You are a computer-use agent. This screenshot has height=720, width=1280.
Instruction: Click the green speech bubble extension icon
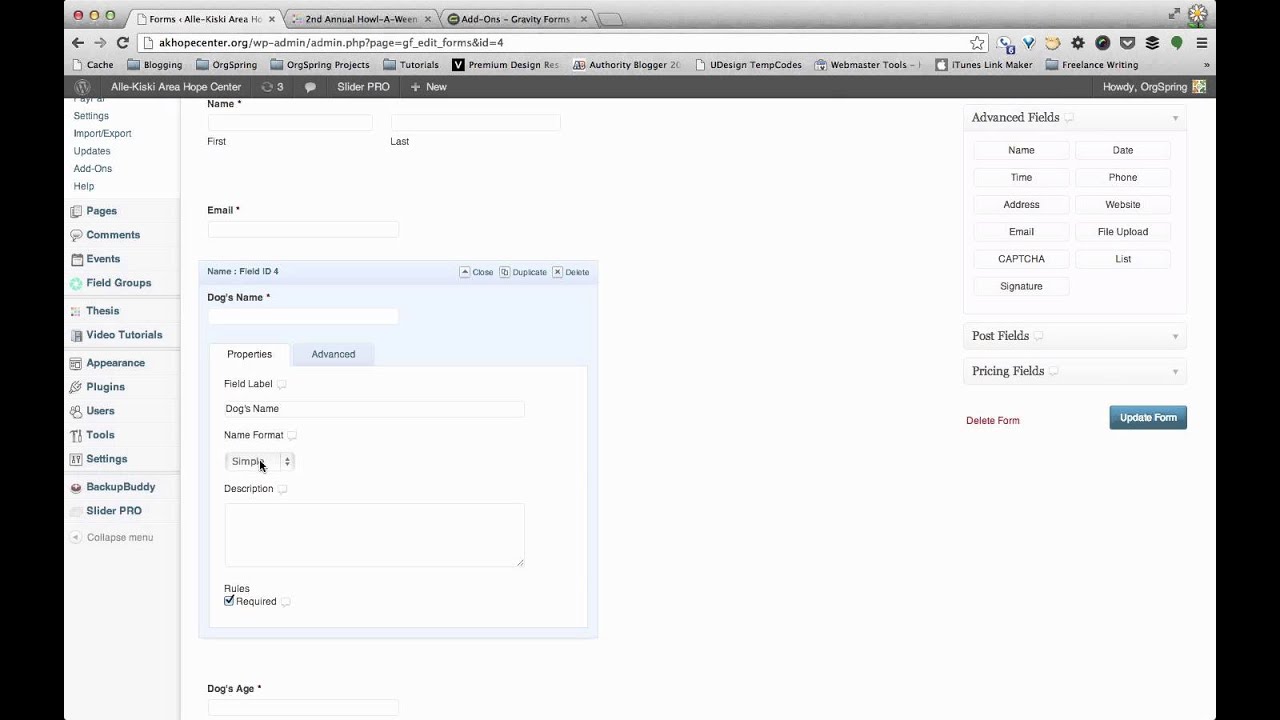[x=1177, y=43]
